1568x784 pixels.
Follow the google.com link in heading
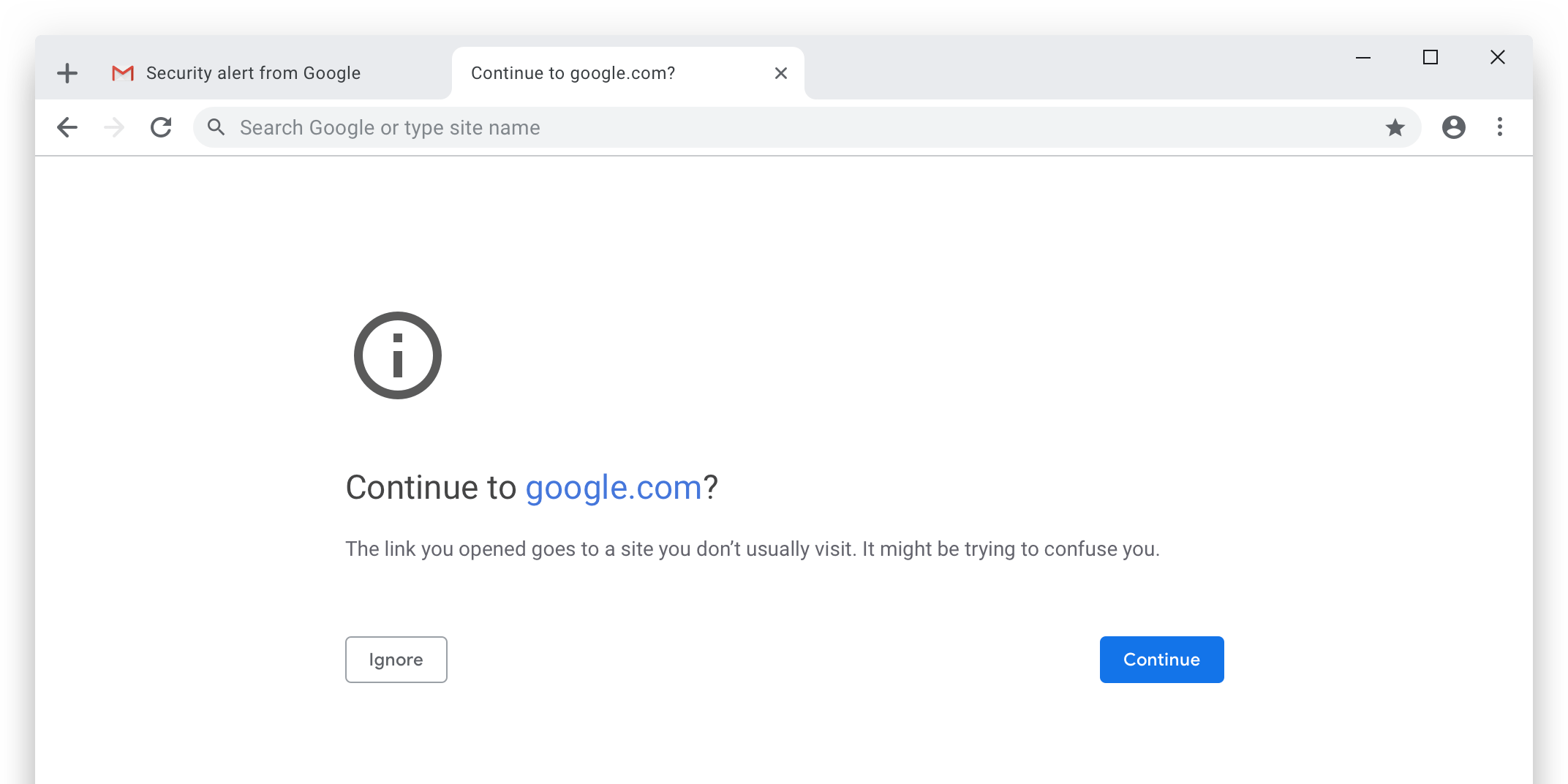pos(614,488)
